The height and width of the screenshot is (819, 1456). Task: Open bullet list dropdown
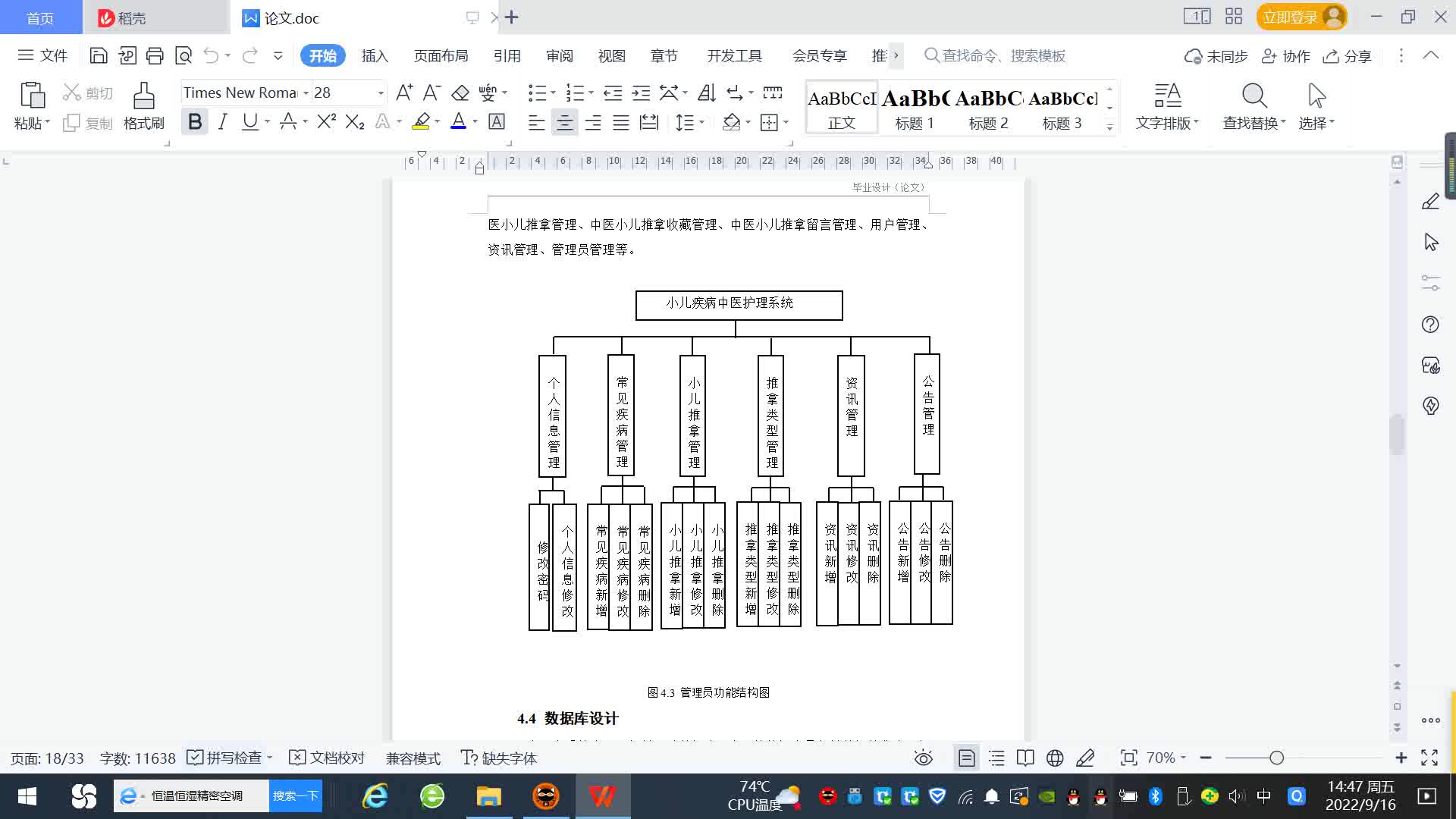[553, 93]
